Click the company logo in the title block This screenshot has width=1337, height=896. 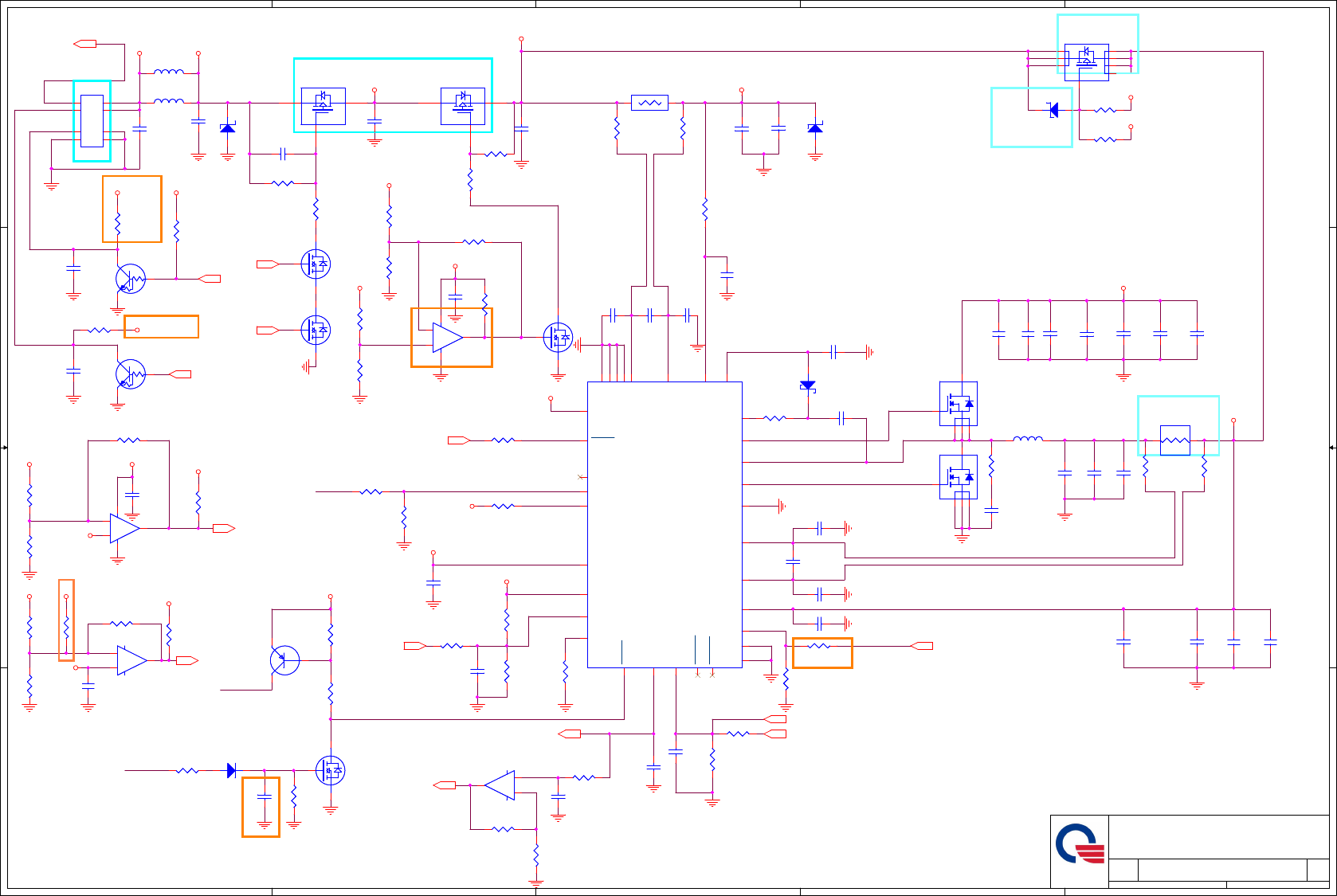[1080, 844]
